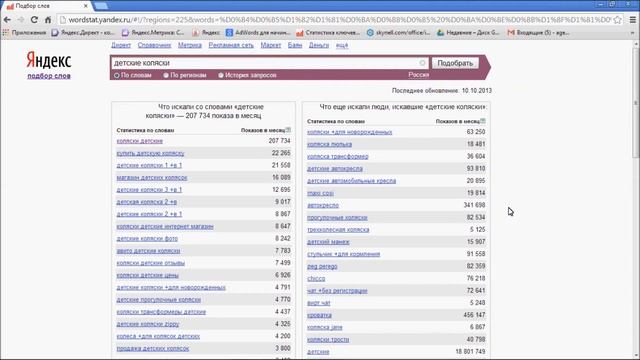Click the 207 734 count for коляски детские

(279, 141)
